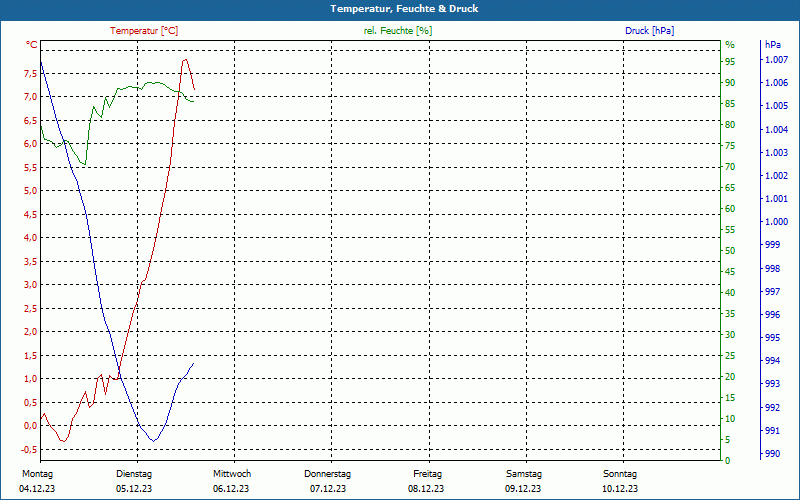Click the 1.000 pressure axis value
This screenshot has width=800, height=500.
click(777, 222)
